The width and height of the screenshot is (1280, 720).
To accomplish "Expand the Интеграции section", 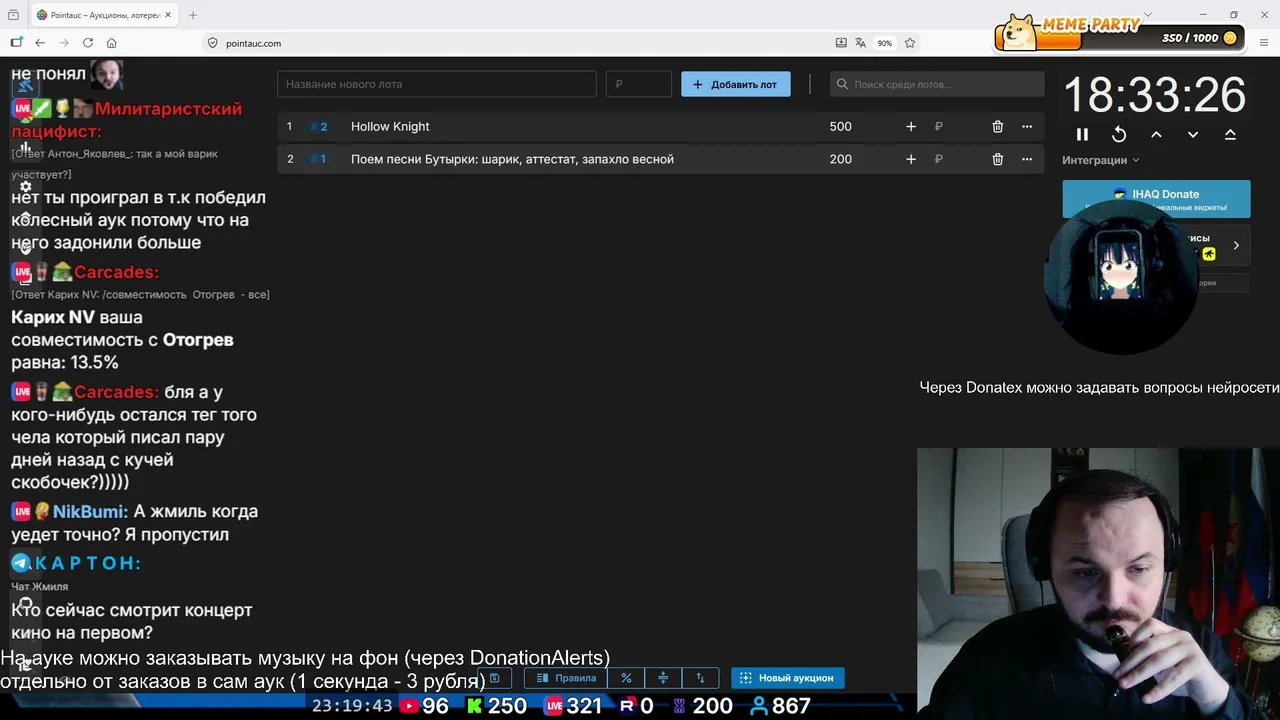I will (x=1100, y=160).
